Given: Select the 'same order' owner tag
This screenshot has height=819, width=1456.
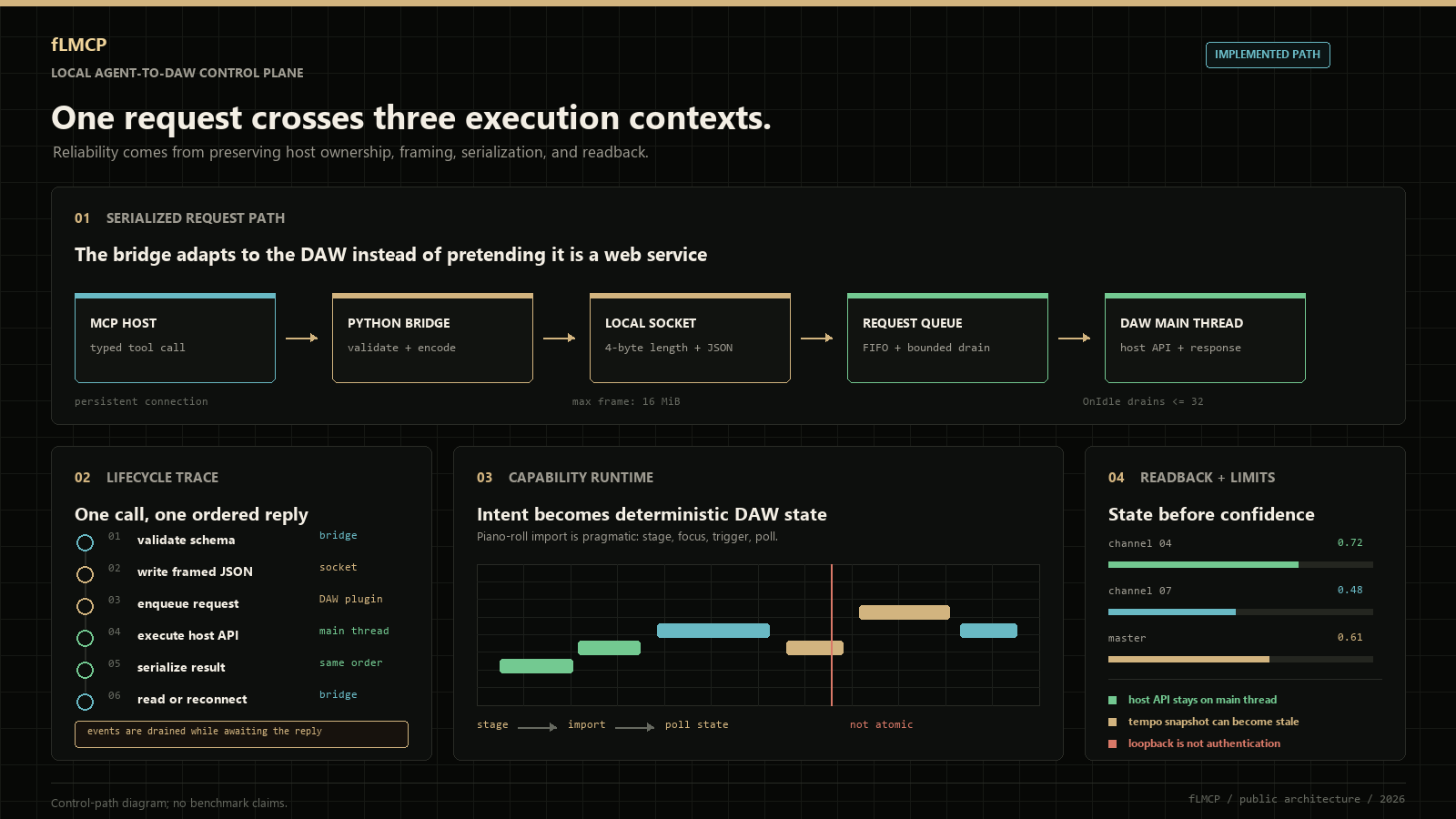Looking at the screenshot, I should click(351, 663).
